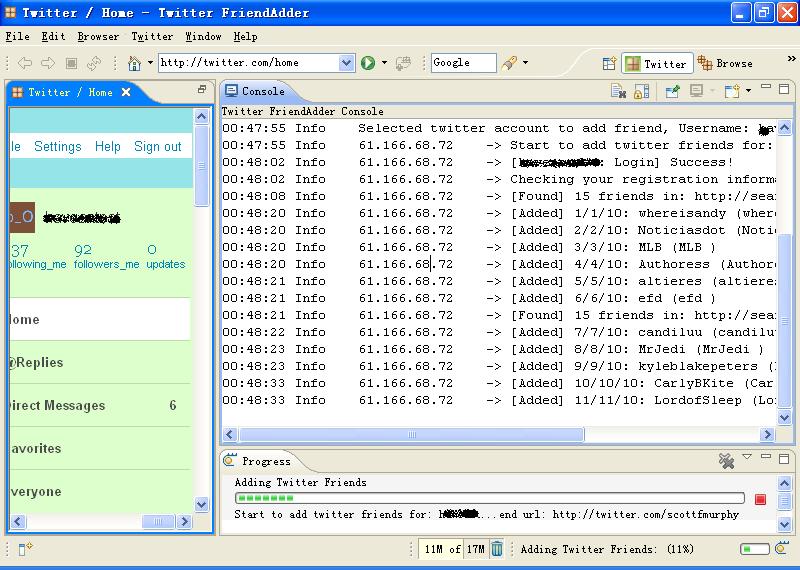Open progress view icon in status bar

782,549
